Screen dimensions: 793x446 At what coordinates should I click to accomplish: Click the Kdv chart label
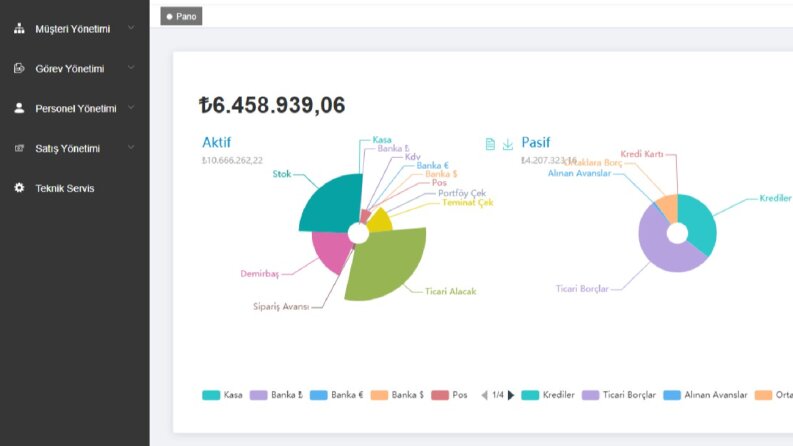click(x=413, y=157)
